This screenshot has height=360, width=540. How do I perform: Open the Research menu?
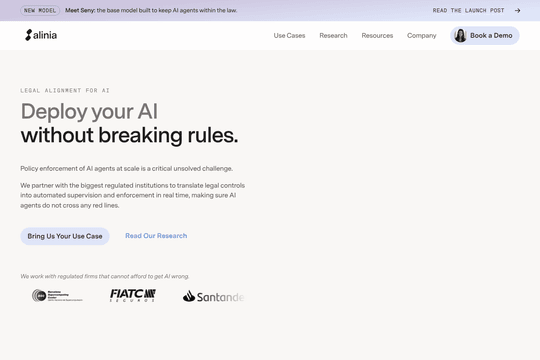tap(333, 35)
